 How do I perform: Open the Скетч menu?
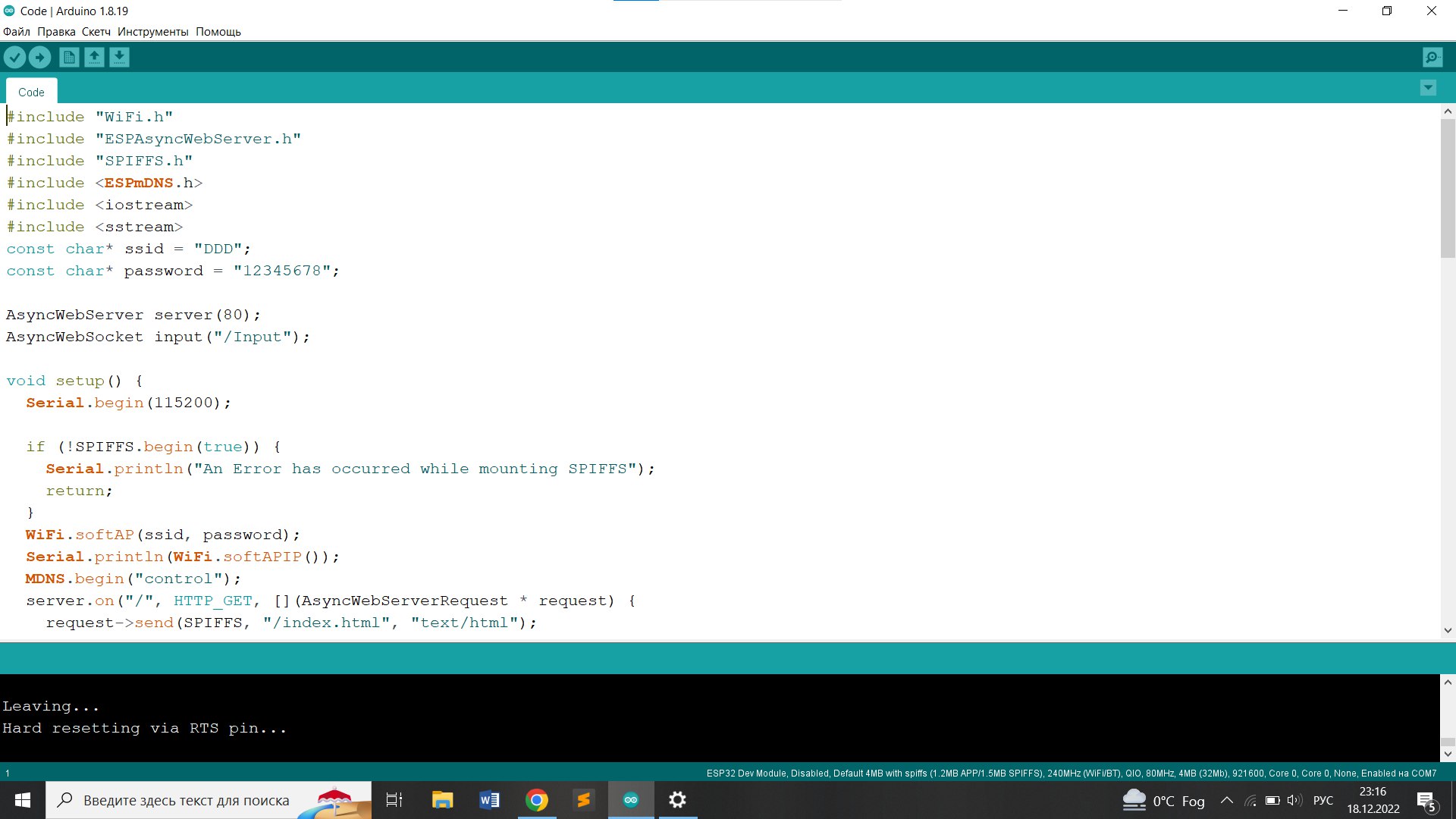96,32
